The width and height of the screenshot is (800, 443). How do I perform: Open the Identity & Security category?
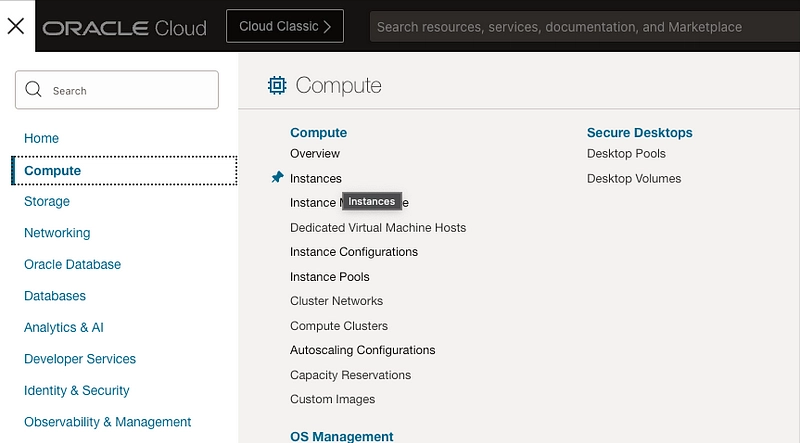coord(77,390)
